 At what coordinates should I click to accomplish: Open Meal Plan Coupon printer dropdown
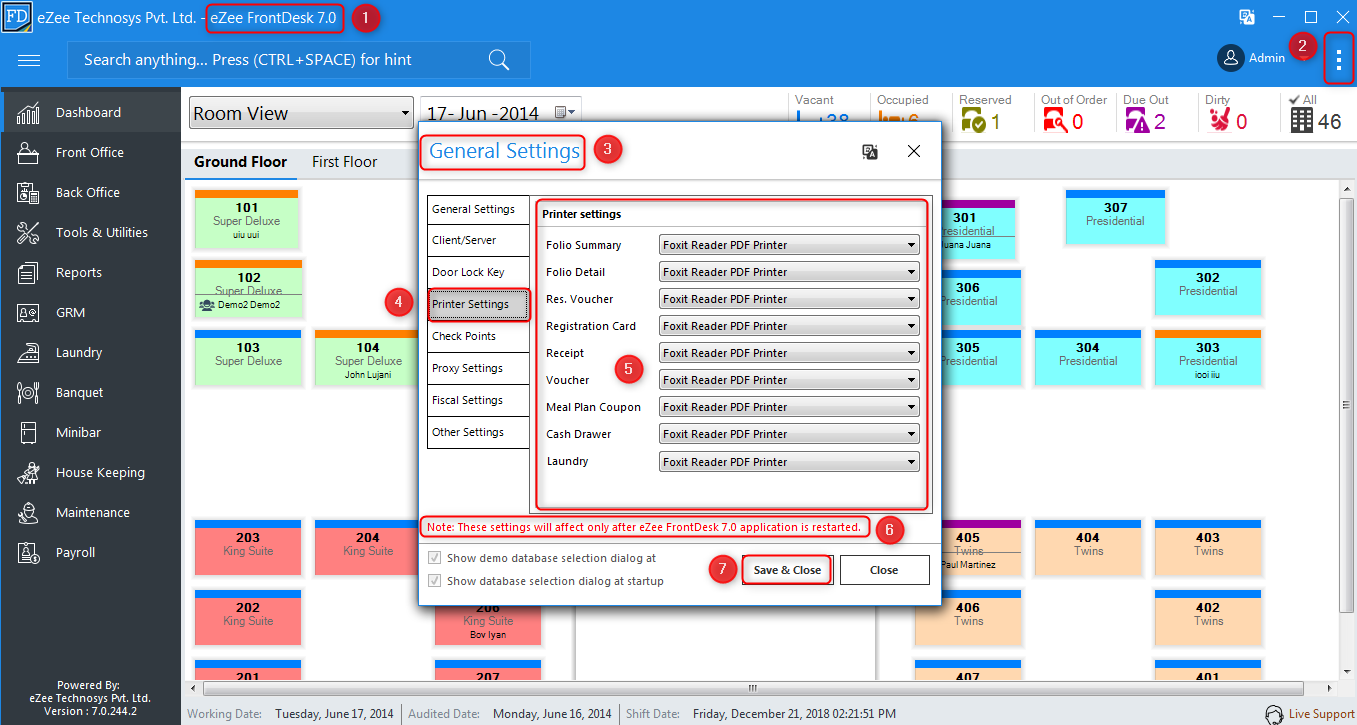coord(789,407)
